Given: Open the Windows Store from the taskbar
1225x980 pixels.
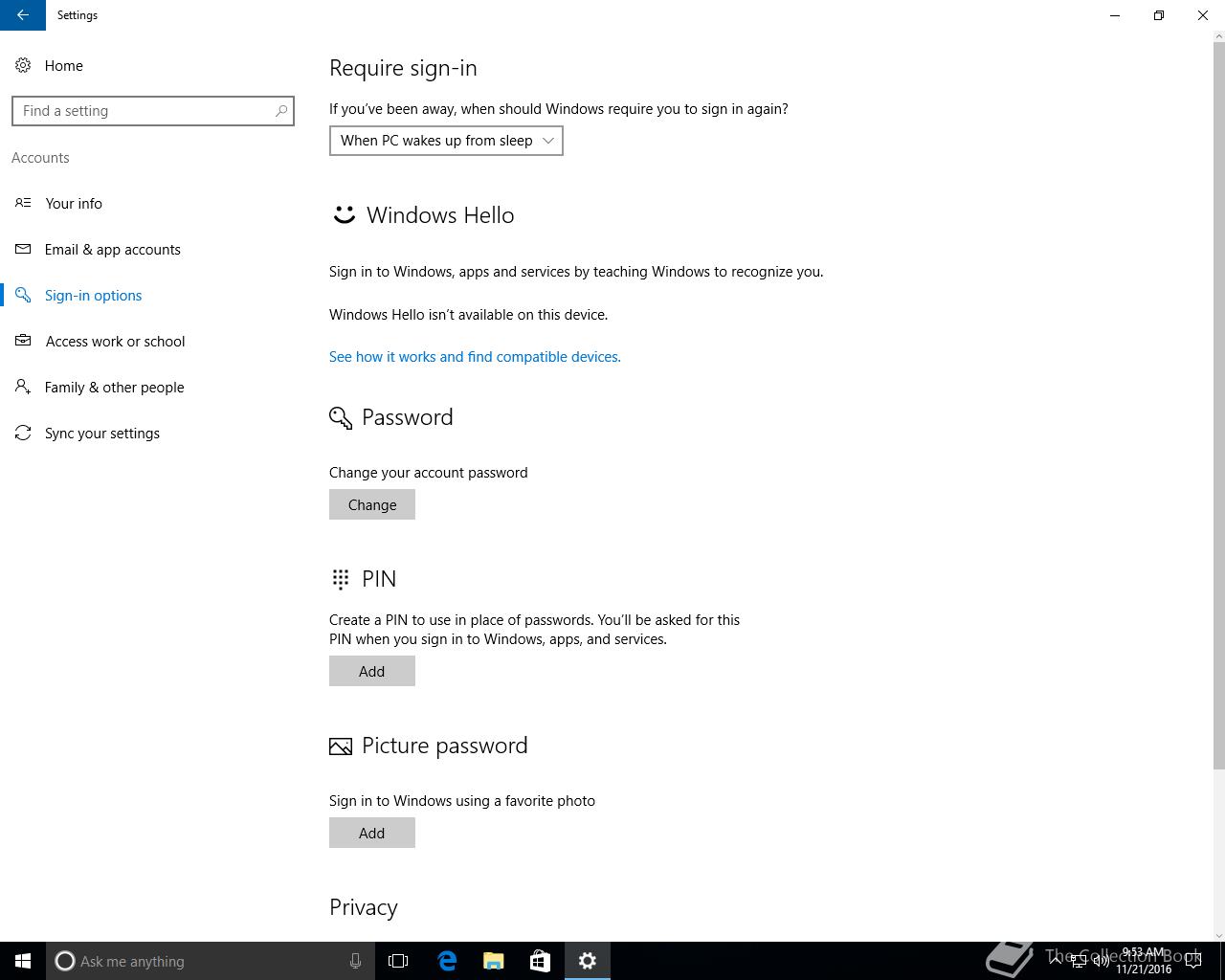Looking at the screenshot, I should point(541,961).
